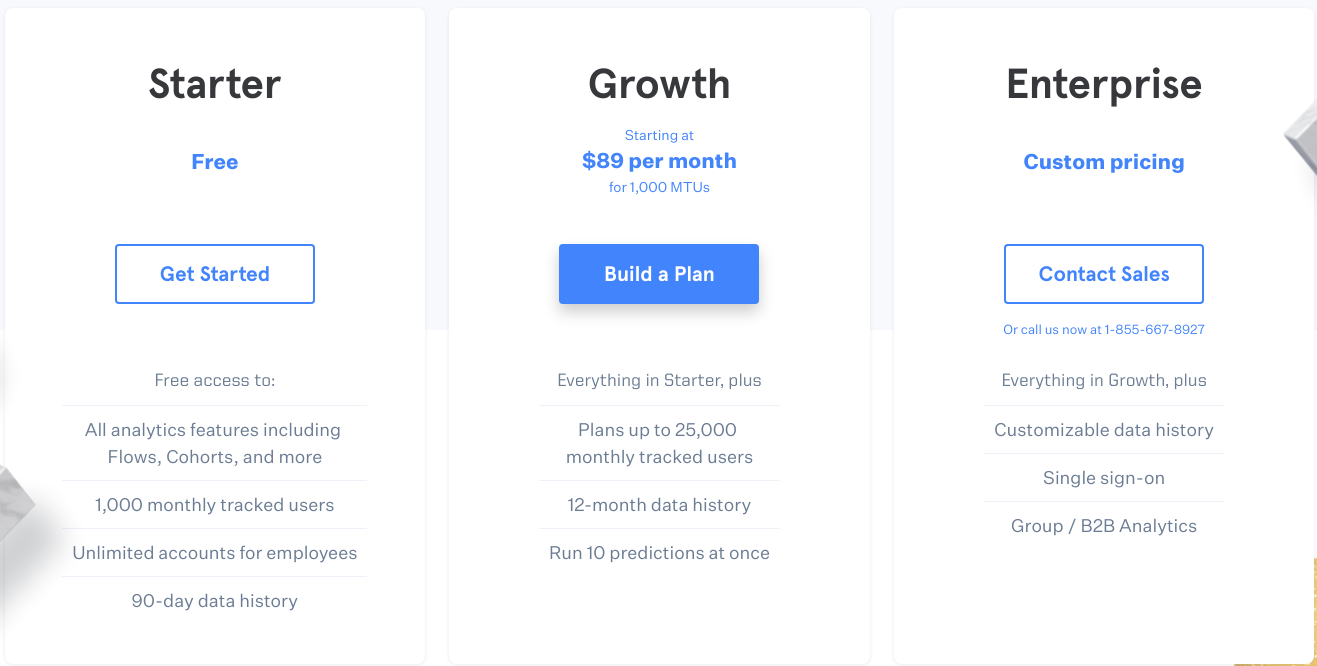Click 'Run 10 predictions at once' feature
The image size is (1317, 666).
pyautogui.click(x=659, y=553)
